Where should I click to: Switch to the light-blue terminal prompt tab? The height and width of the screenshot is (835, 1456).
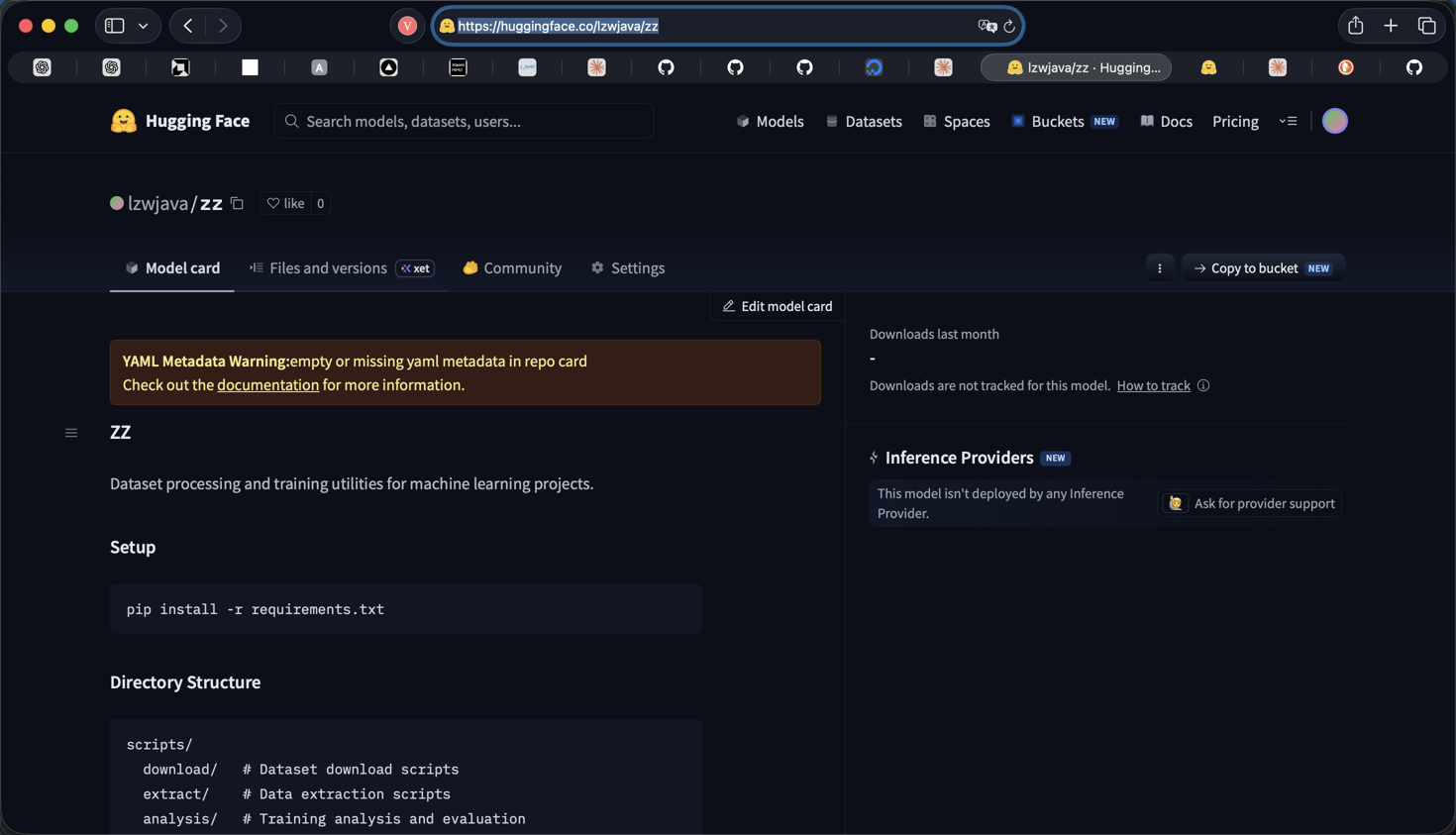527,67
